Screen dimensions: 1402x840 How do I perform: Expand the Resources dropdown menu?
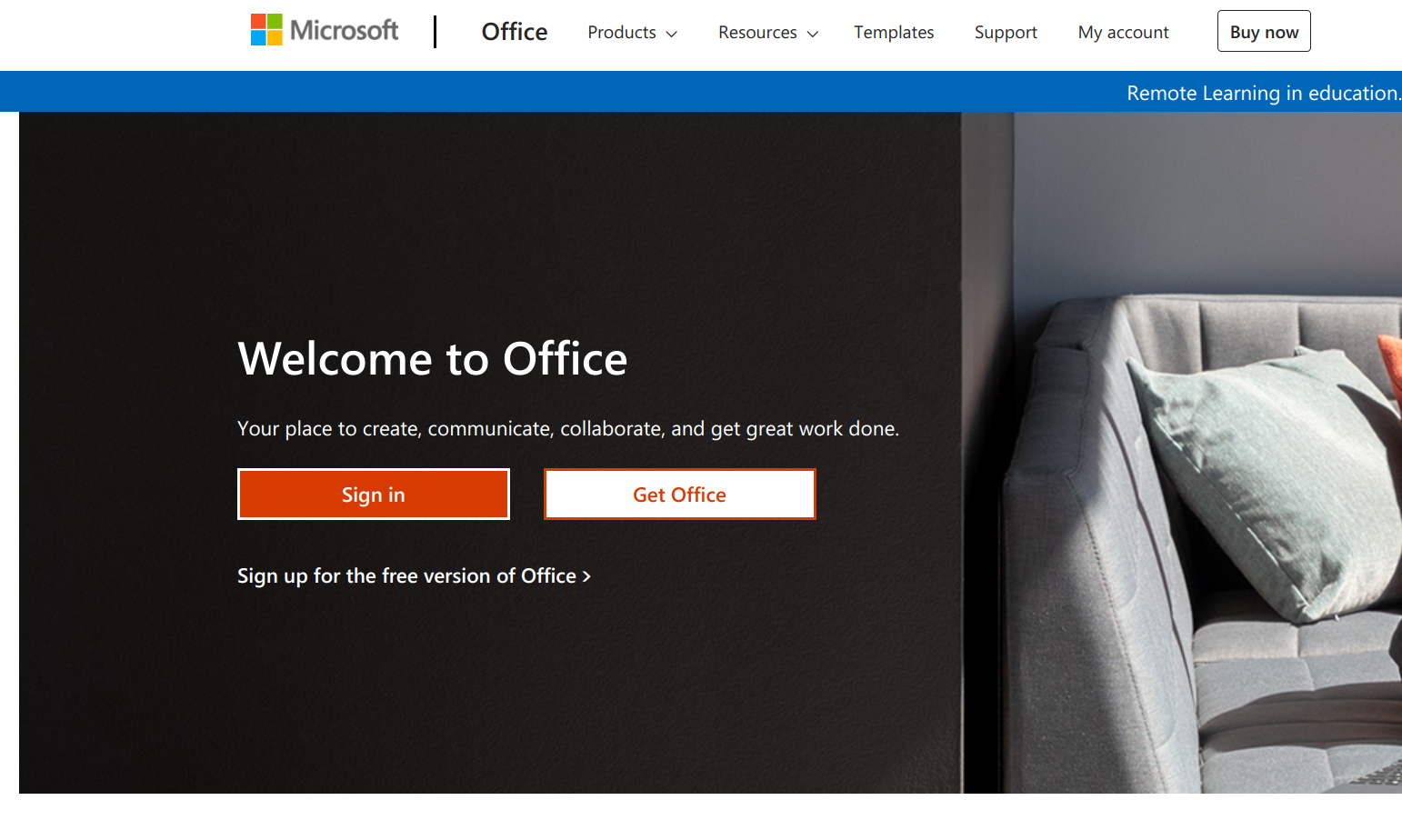tap(768, 33)
